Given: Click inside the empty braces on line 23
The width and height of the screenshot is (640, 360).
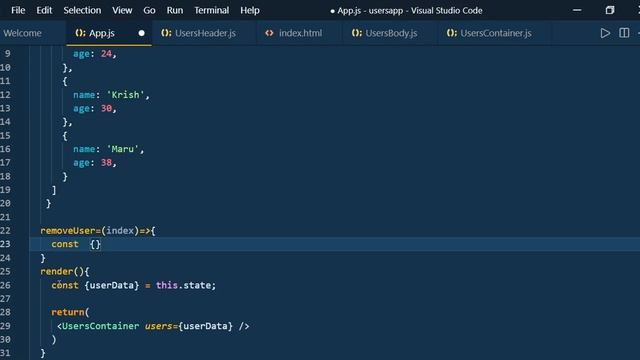Looking at the screenshot, I should click(95, 244).
